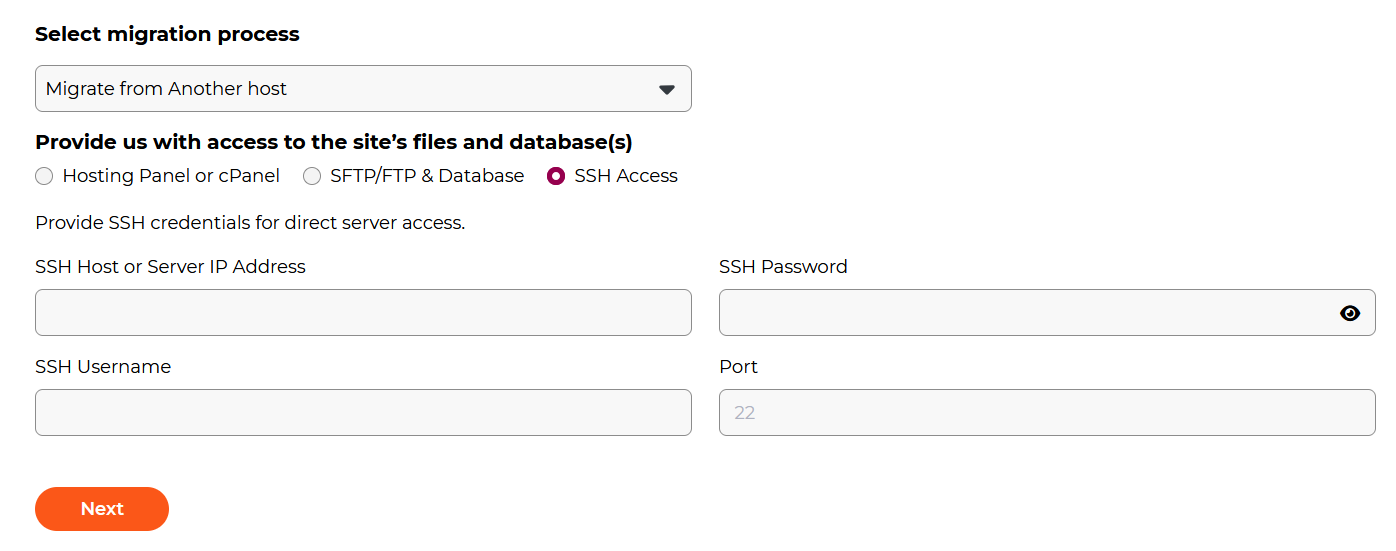Click the 'SFTP/FTP & Database' label text
This screenshot has height=551, width=1396.
coord(427,176)
